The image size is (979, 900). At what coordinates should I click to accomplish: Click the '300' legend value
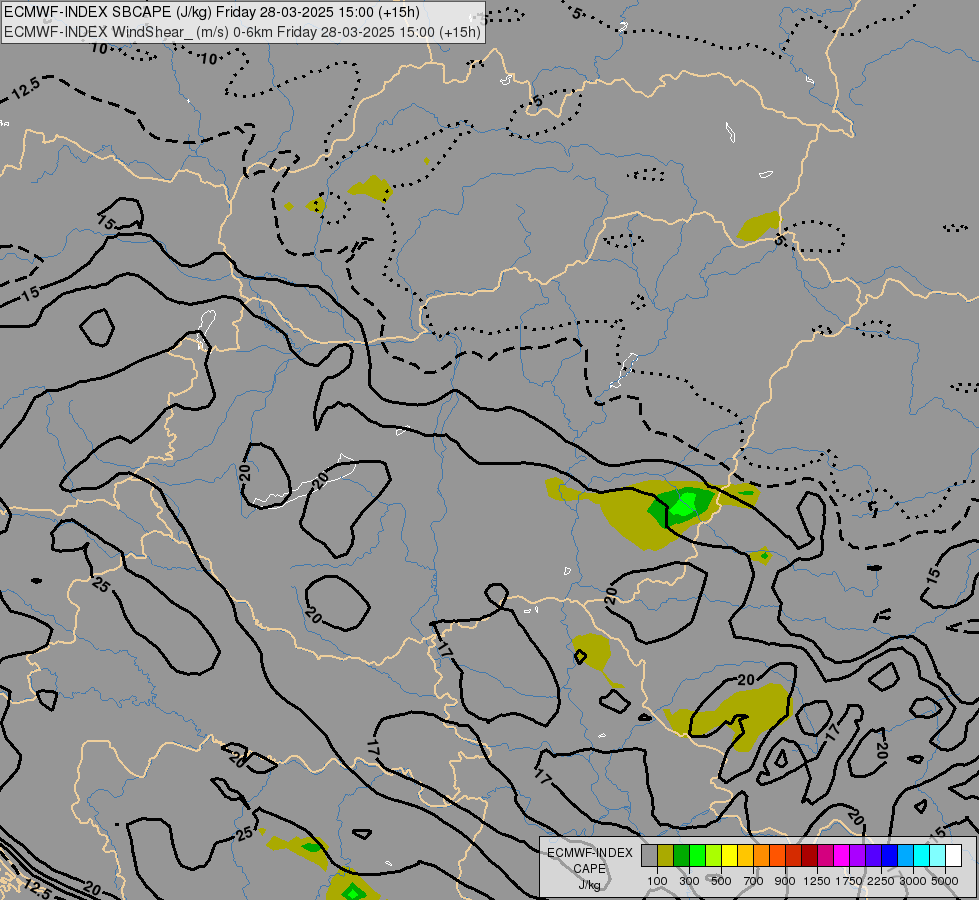pyautogui.click(x=689, y=881)
